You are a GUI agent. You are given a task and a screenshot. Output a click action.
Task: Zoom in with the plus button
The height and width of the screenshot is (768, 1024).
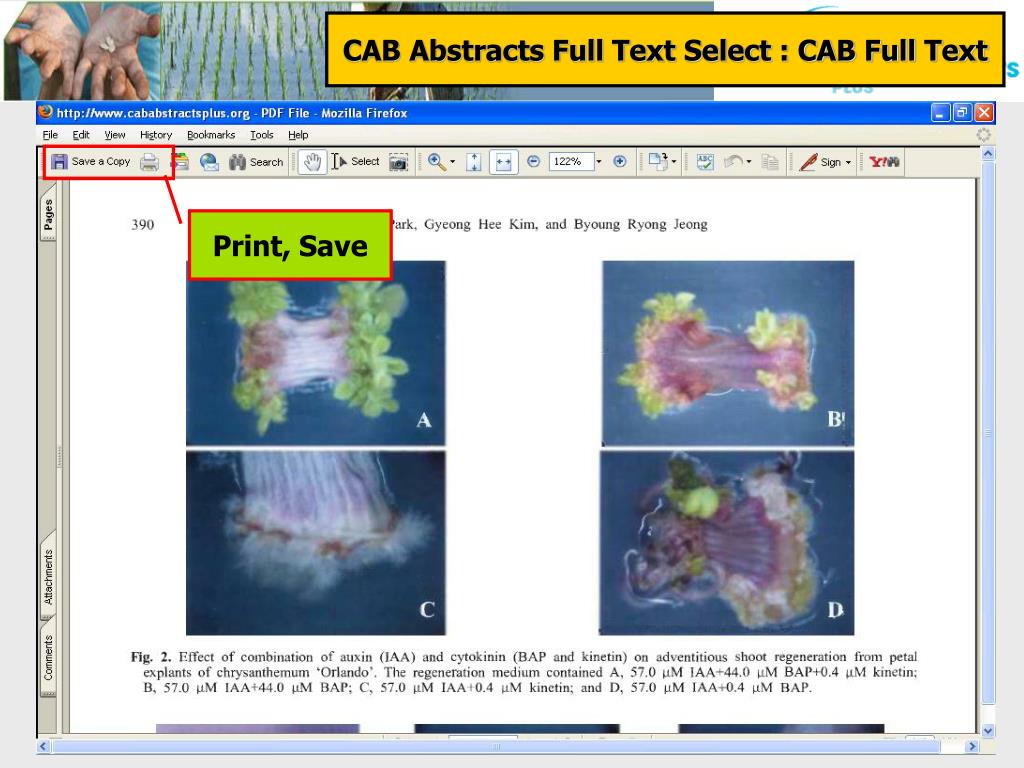[620, 161]
